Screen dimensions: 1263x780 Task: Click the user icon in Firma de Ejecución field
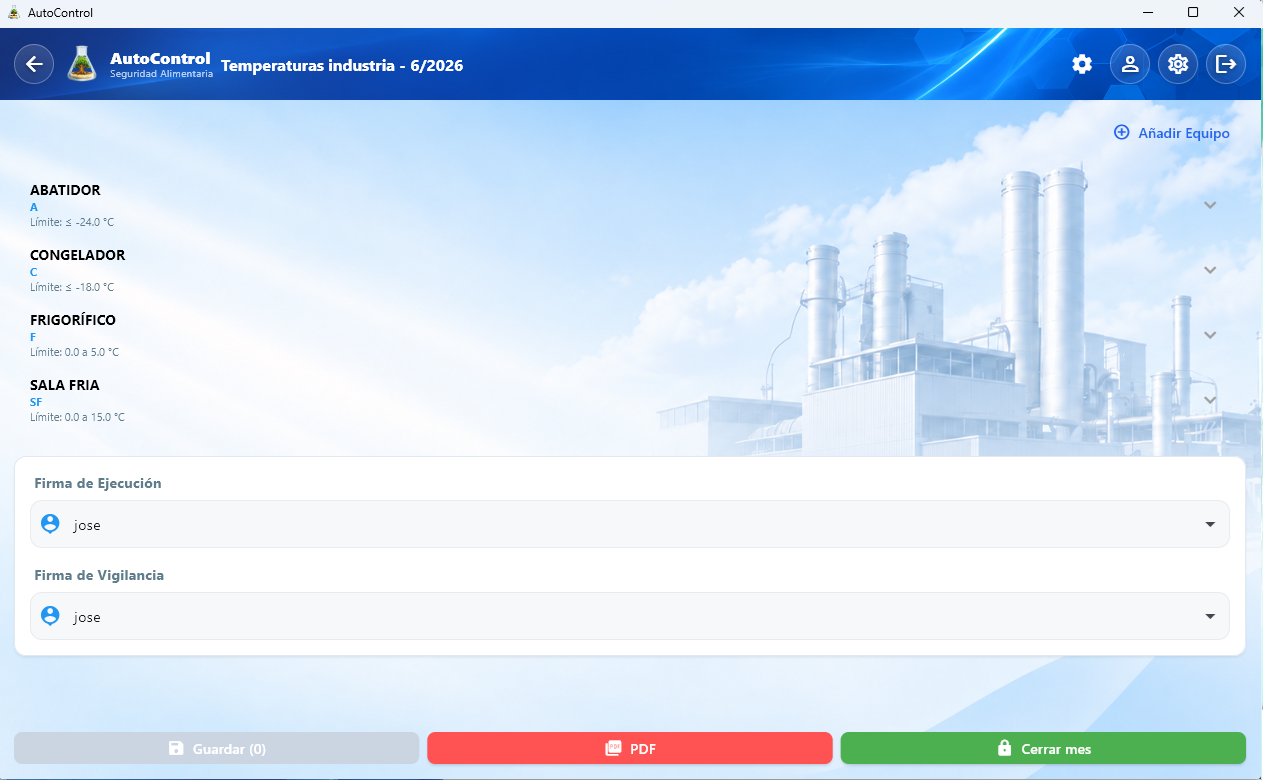point(50,524)
